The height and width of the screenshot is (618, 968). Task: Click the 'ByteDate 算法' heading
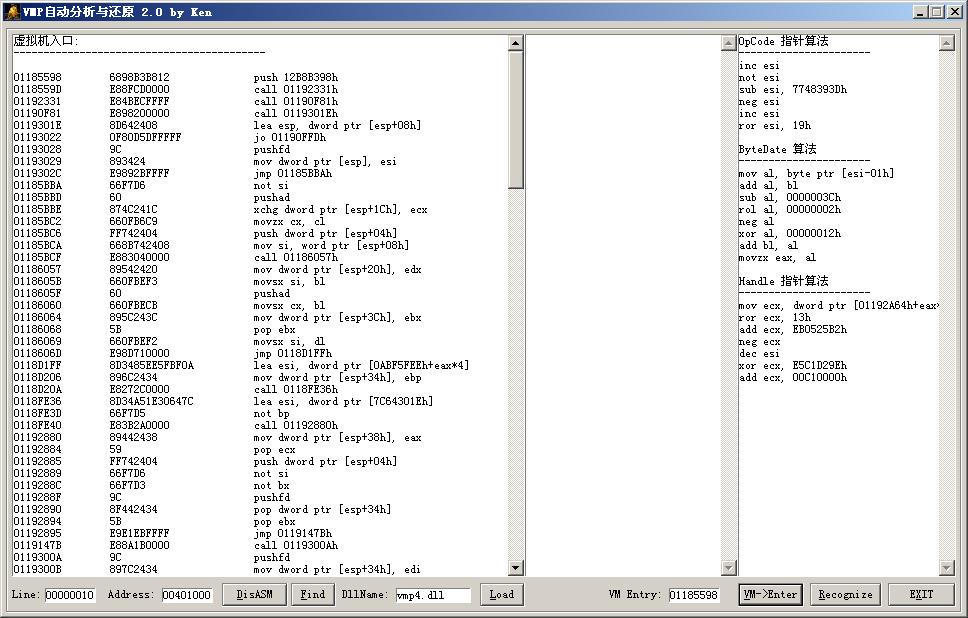777,149
